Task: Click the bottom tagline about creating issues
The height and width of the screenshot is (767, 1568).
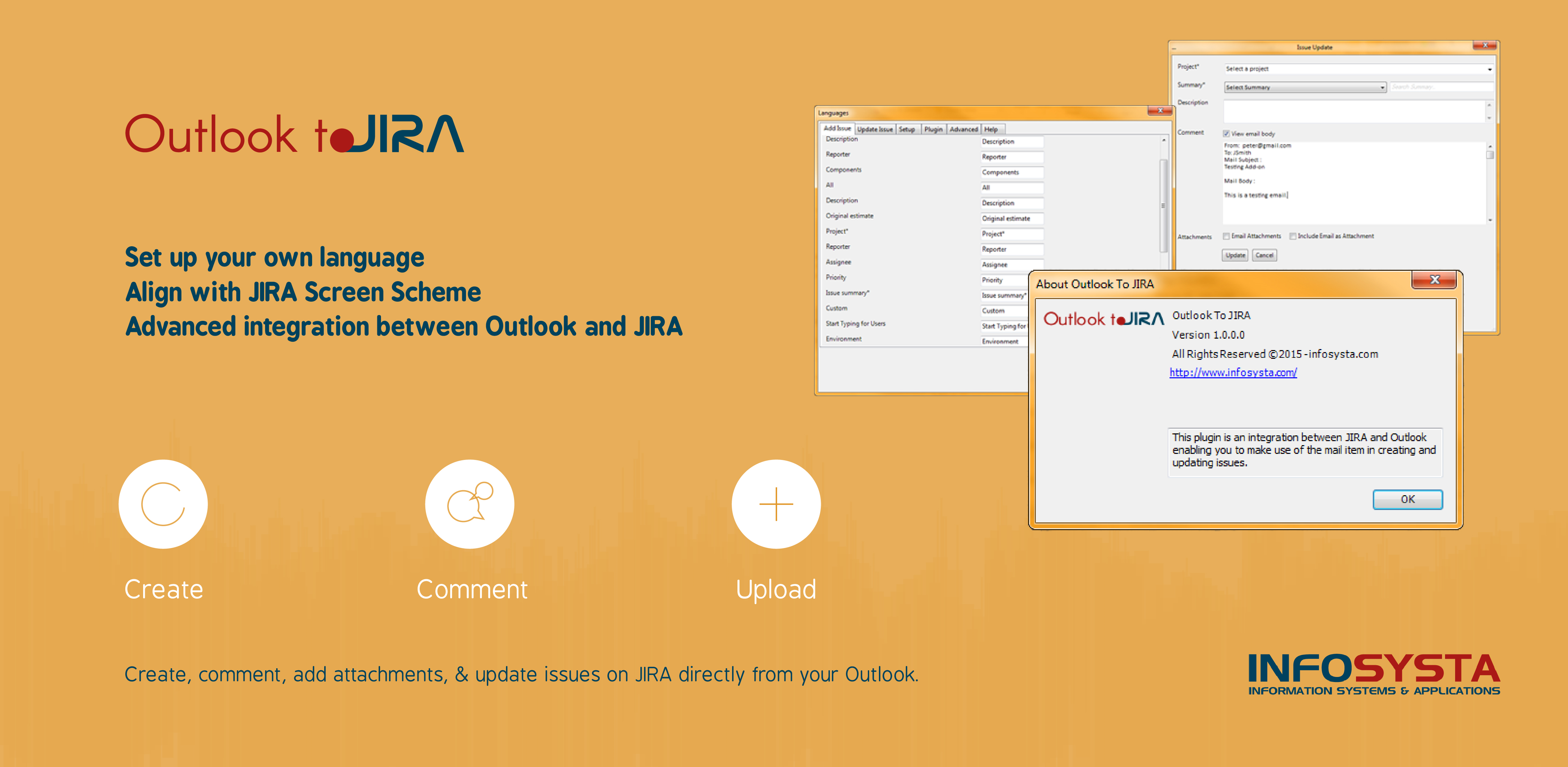Action: pyautogui.click(x=521, y=675)
